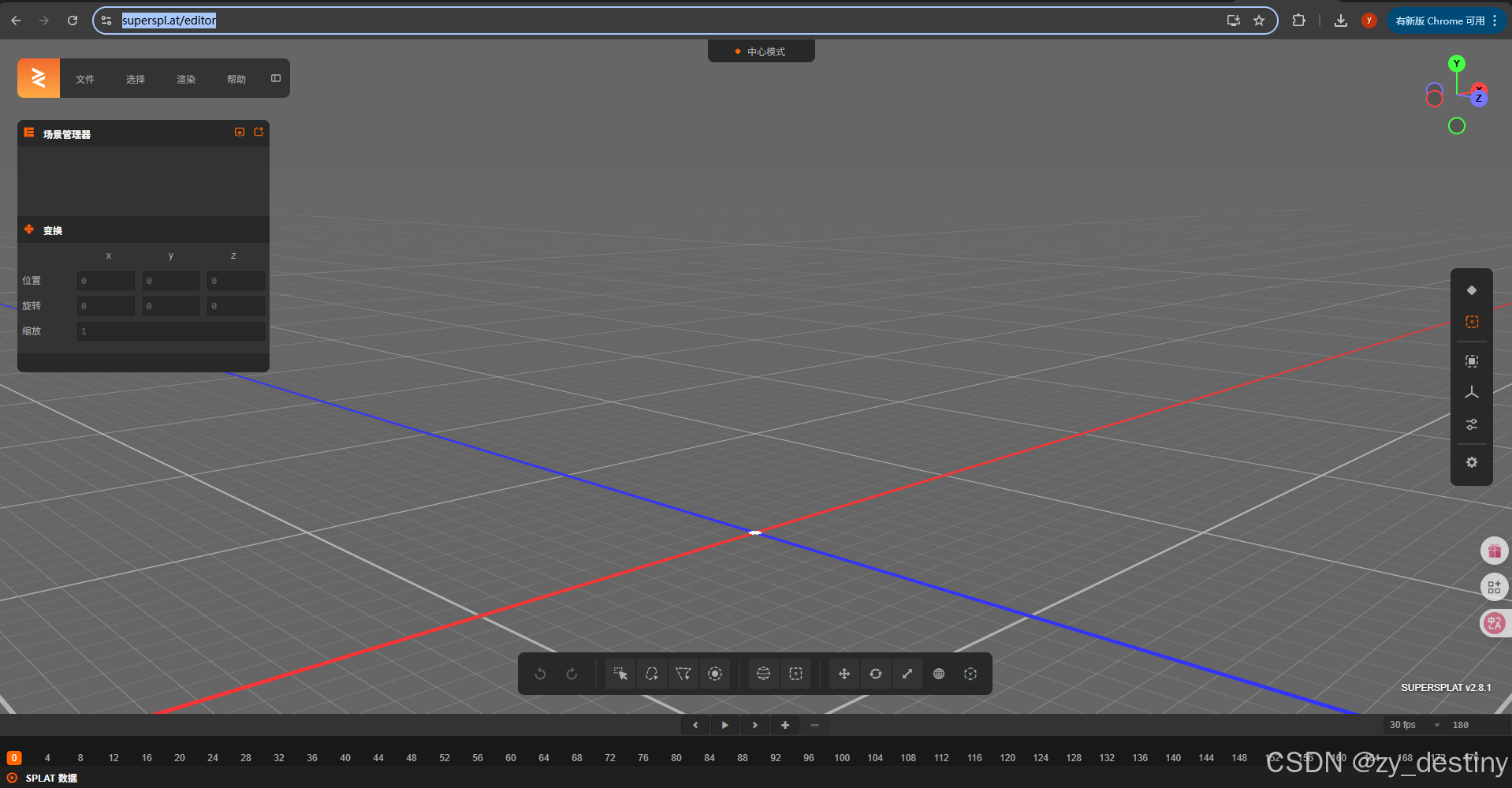Reload the page in Chrome
The width and height of the screenshot is (1512, 788).
point(73,21)
